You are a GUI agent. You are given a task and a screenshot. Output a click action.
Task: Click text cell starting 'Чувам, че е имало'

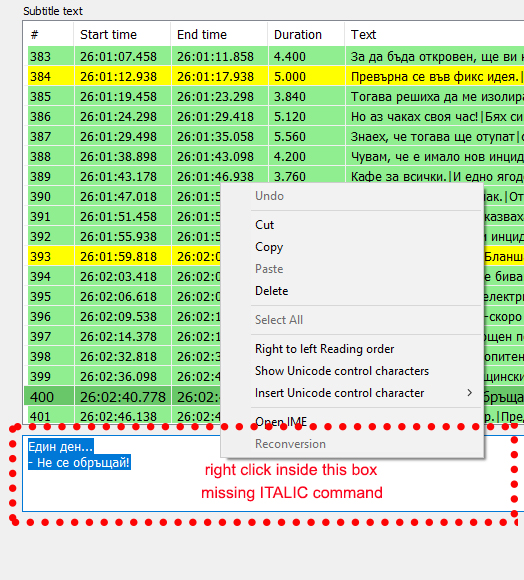point(435,156)
